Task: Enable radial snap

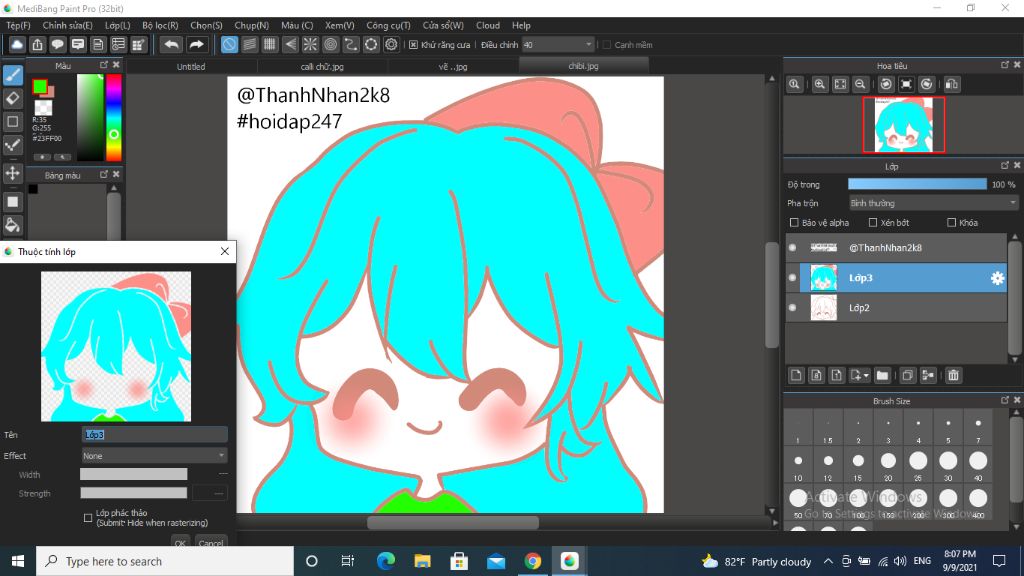Action: [310, 44]
